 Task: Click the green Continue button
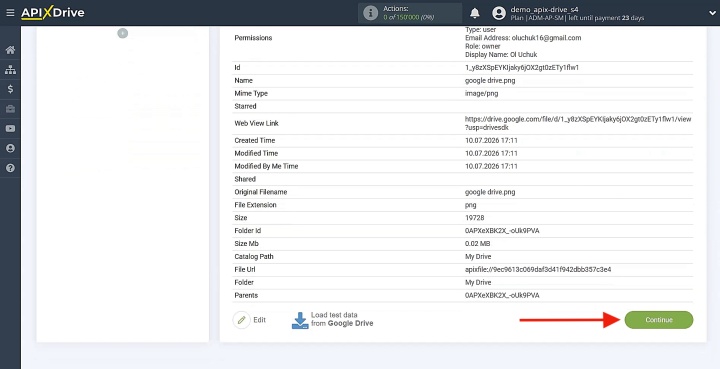659,320
